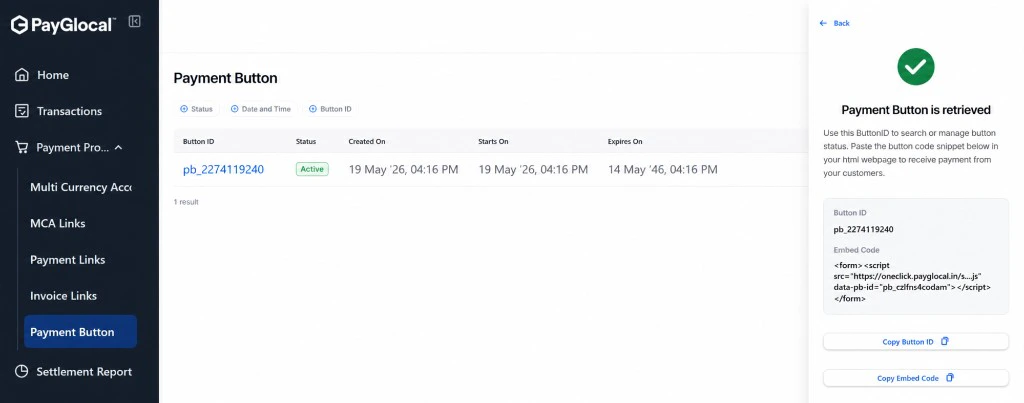The width and height of the screenshot is (1024, 403).
Task: Click the PayGlocal logo
Action: [63, 25]
